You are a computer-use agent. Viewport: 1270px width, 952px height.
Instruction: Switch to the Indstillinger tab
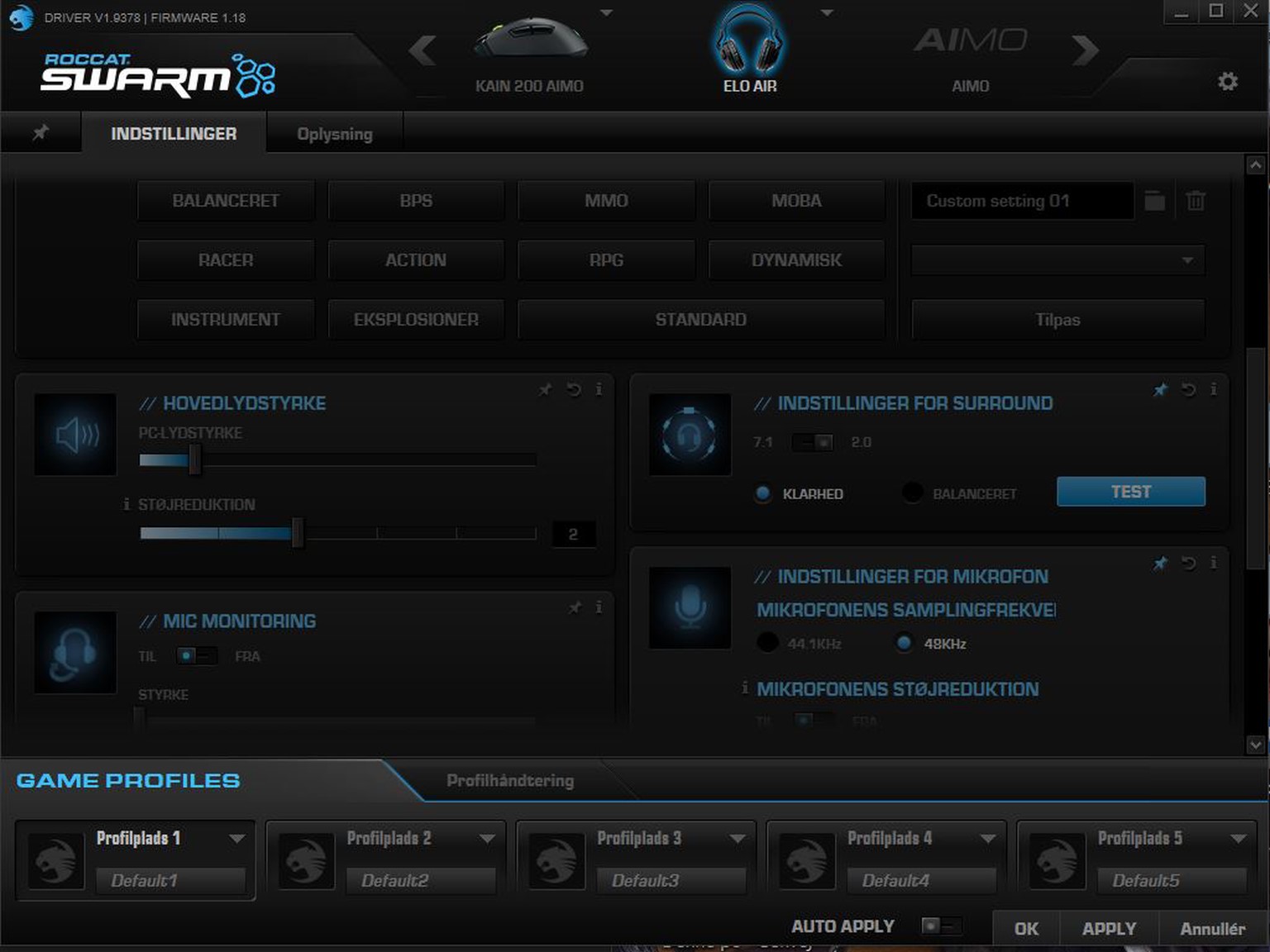pos(174,133)
